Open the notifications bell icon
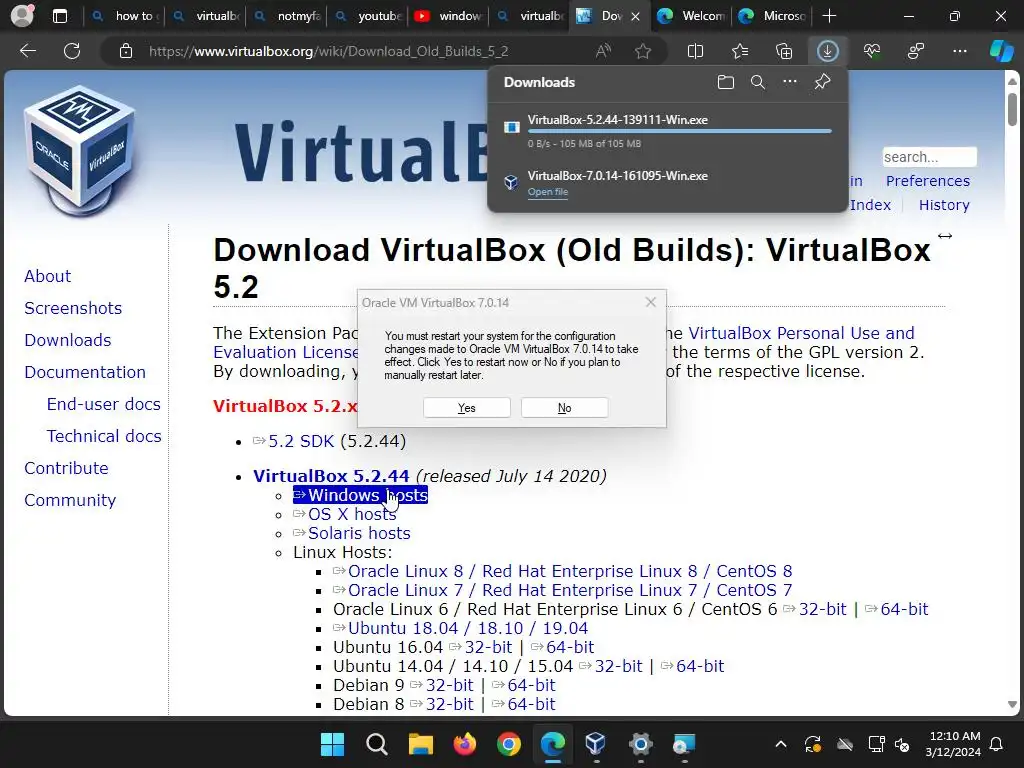The width and height of the screenshot is (1024, 768). [x=997, y=744]
